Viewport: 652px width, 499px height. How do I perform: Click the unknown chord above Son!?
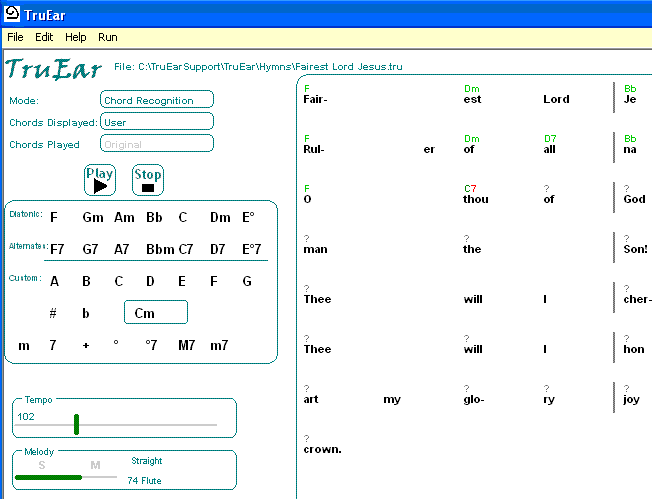[x=627, y=238]
